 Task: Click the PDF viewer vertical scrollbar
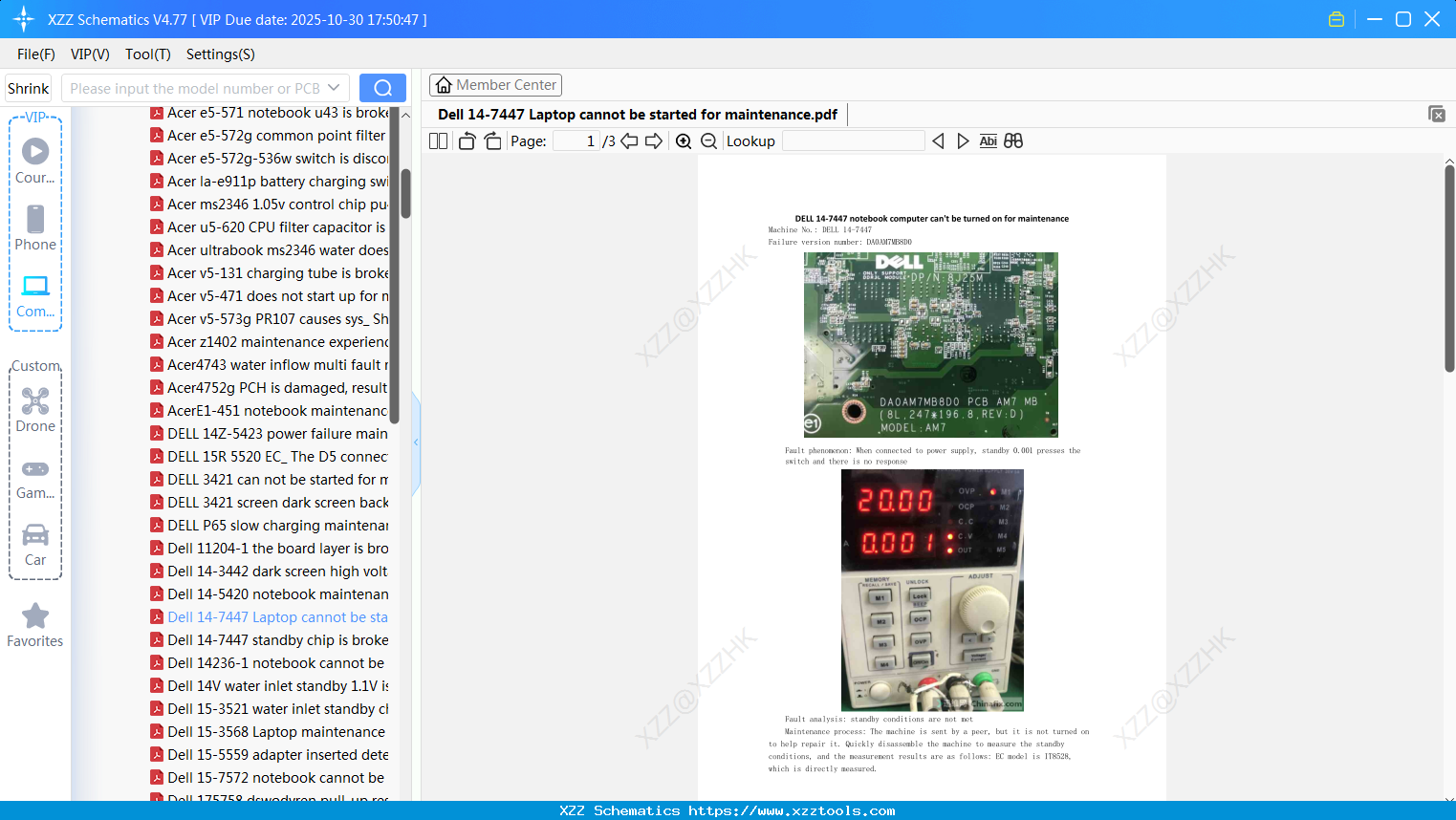point(1449,268)
